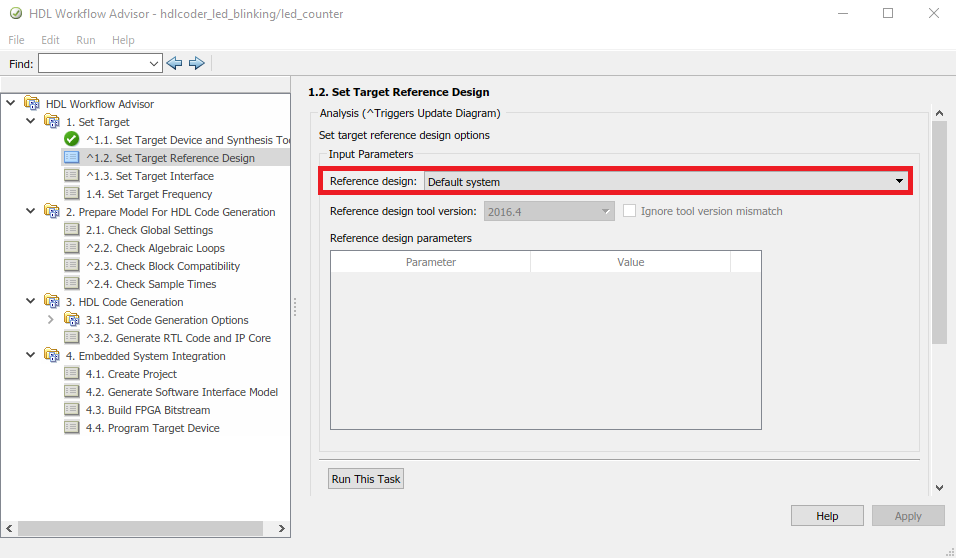Open the File menu

(x=16, y=40)
